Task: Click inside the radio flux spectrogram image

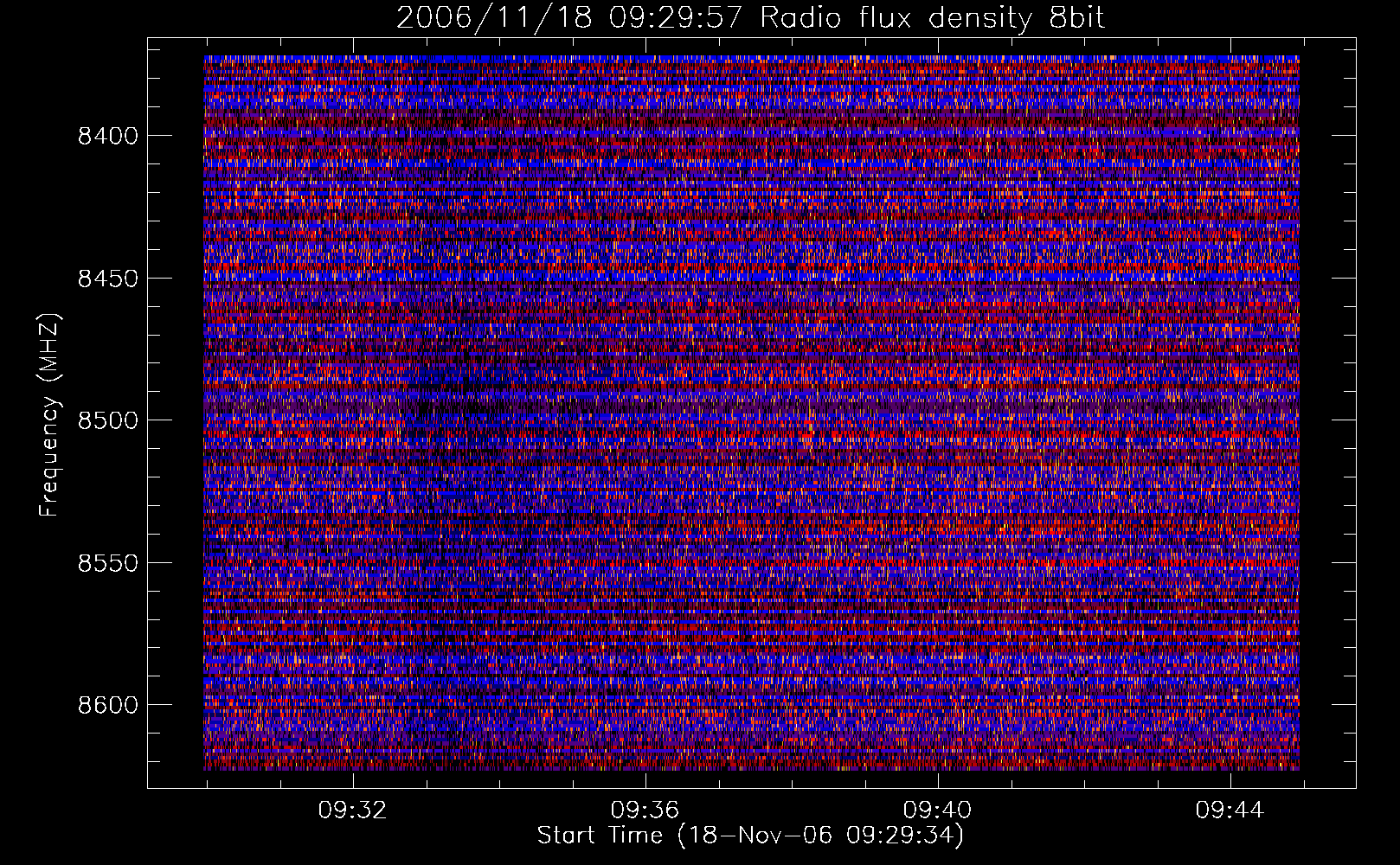Action: 751,413
